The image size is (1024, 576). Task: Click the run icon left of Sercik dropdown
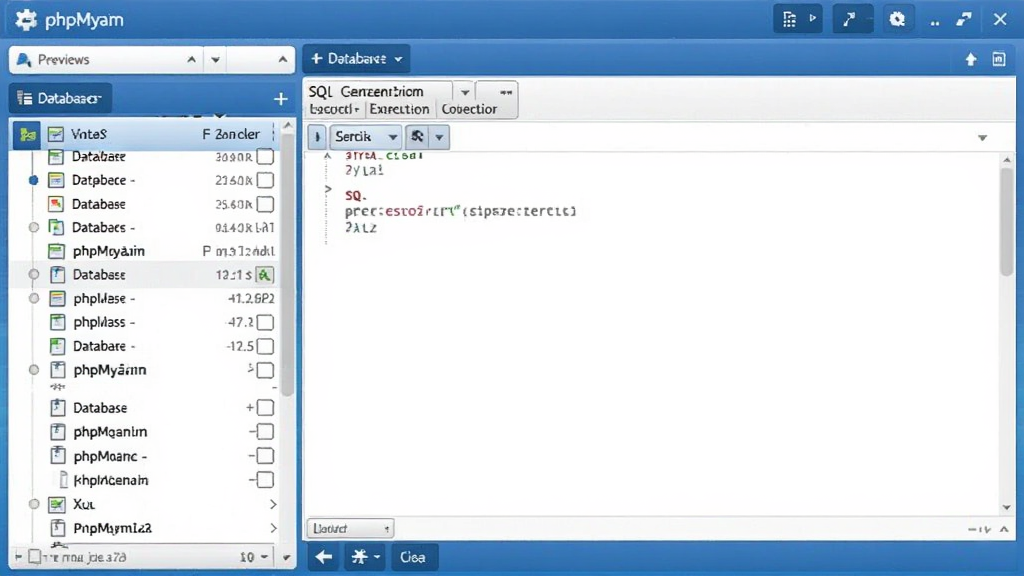pos(317,137)
